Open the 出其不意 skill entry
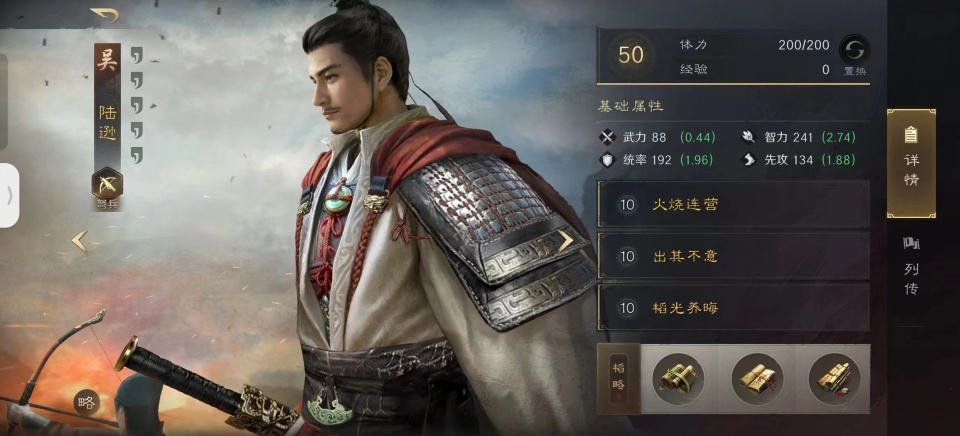The height and width of the screenshot is (436, 960). 733,256
